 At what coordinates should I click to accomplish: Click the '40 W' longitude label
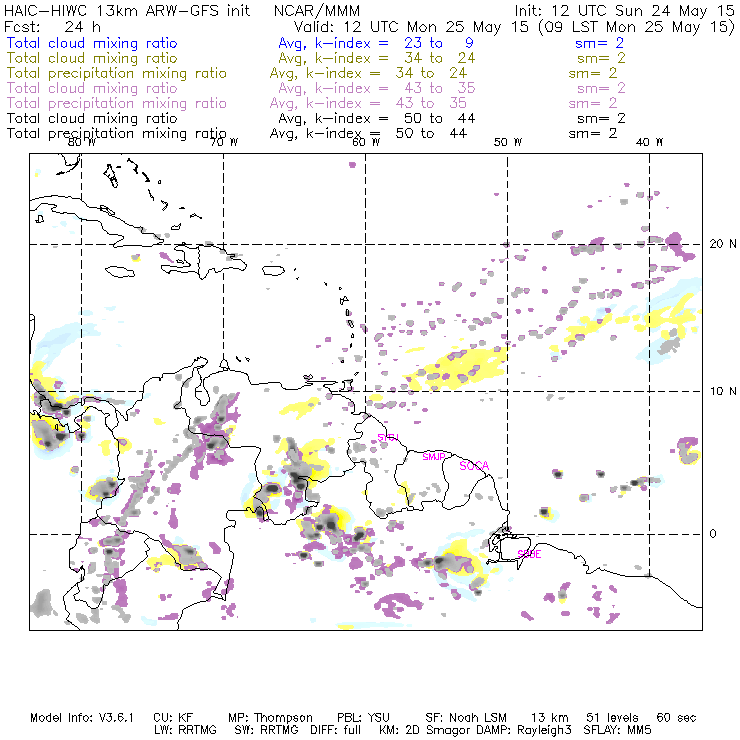point(649,142)
